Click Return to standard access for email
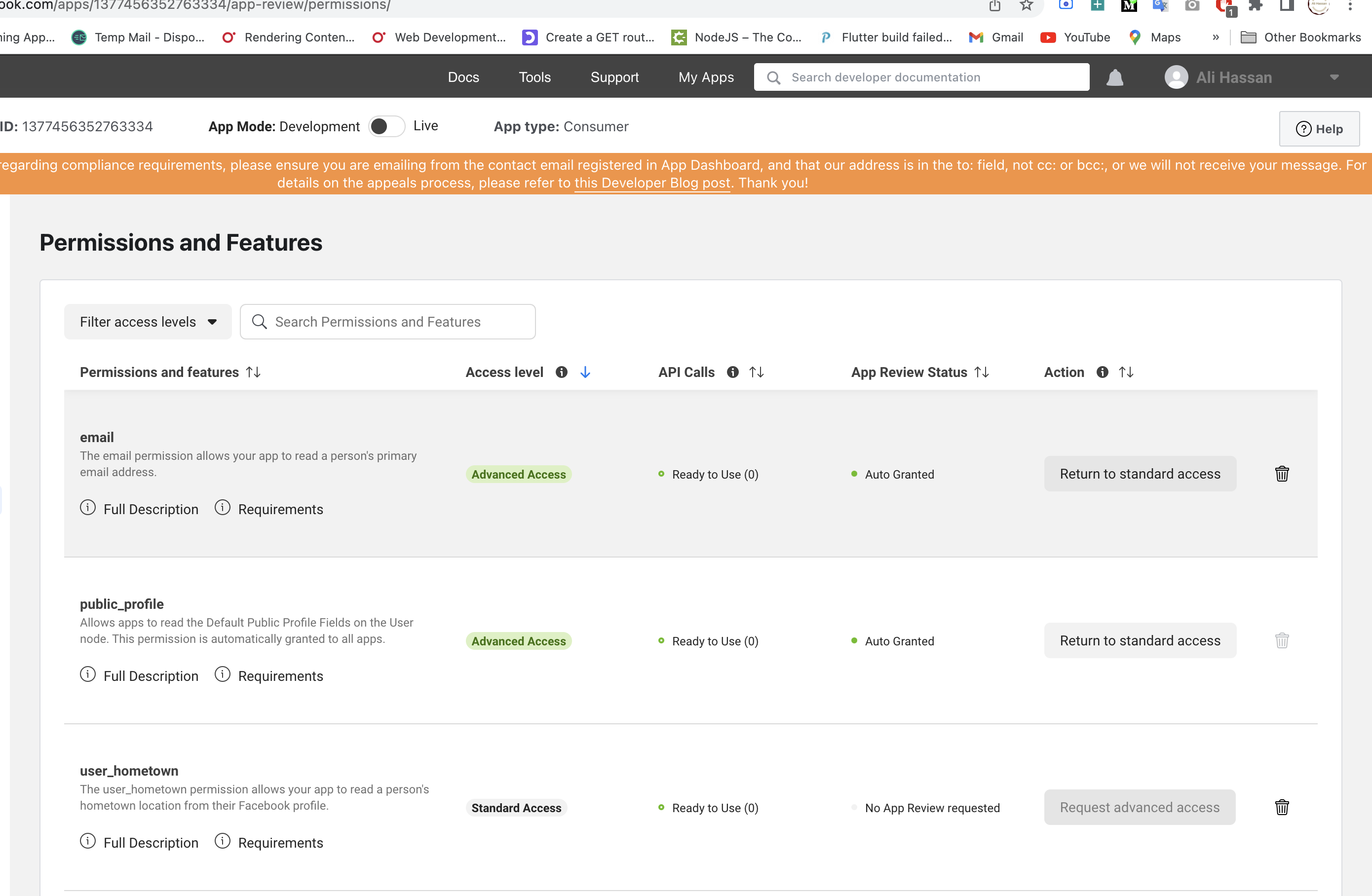The image size is (1372, 896). [x=1140, y=474]
